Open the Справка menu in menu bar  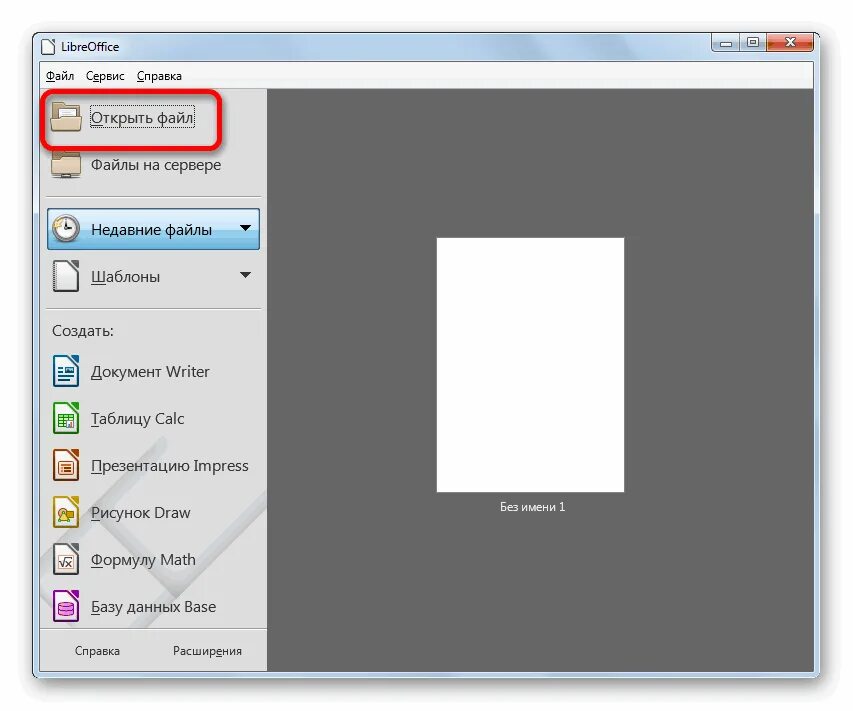coord(159,76)
